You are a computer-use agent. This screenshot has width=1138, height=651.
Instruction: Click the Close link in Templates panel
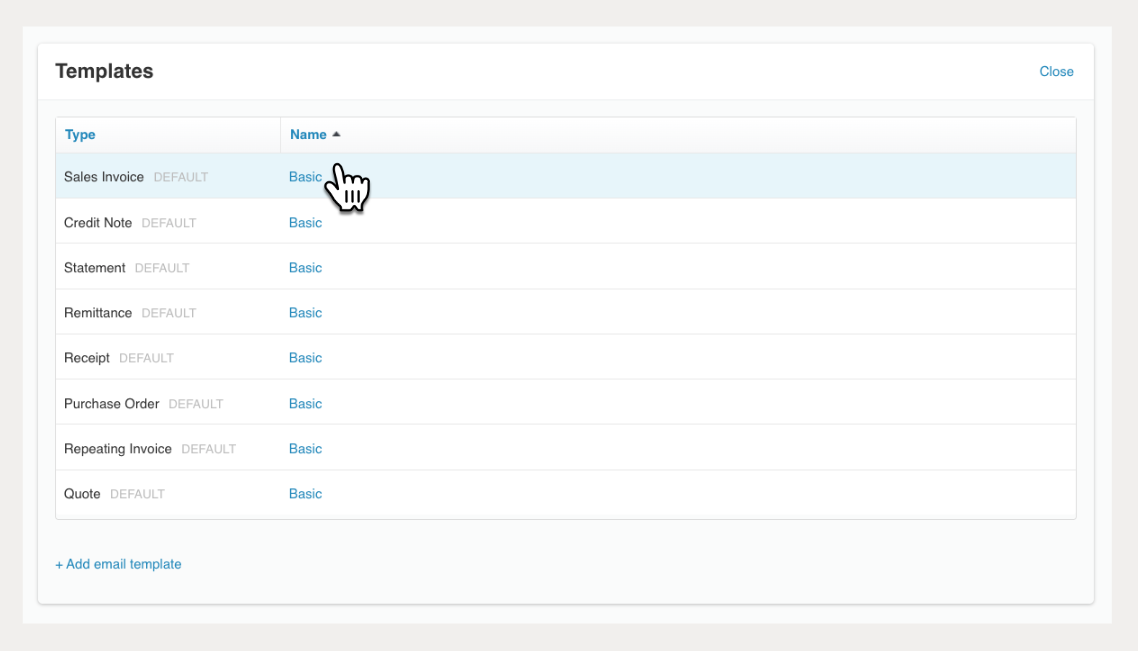pos(1056,72)
